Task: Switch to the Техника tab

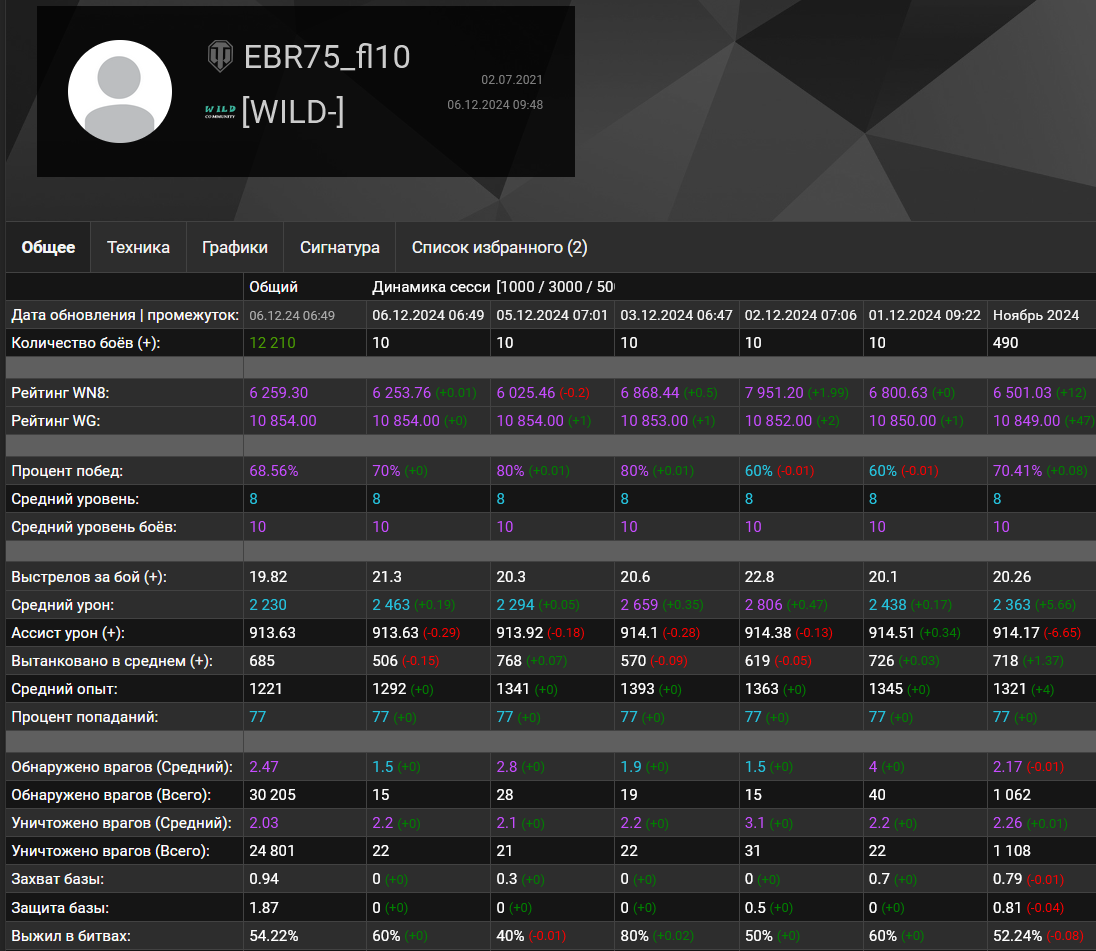Action: click(x=138, y=247)
